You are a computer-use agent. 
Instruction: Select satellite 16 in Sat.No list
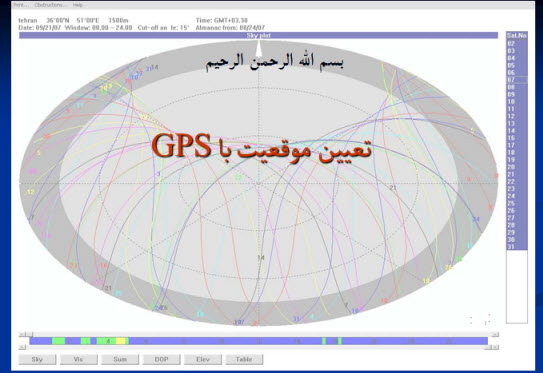coord(517,138)
